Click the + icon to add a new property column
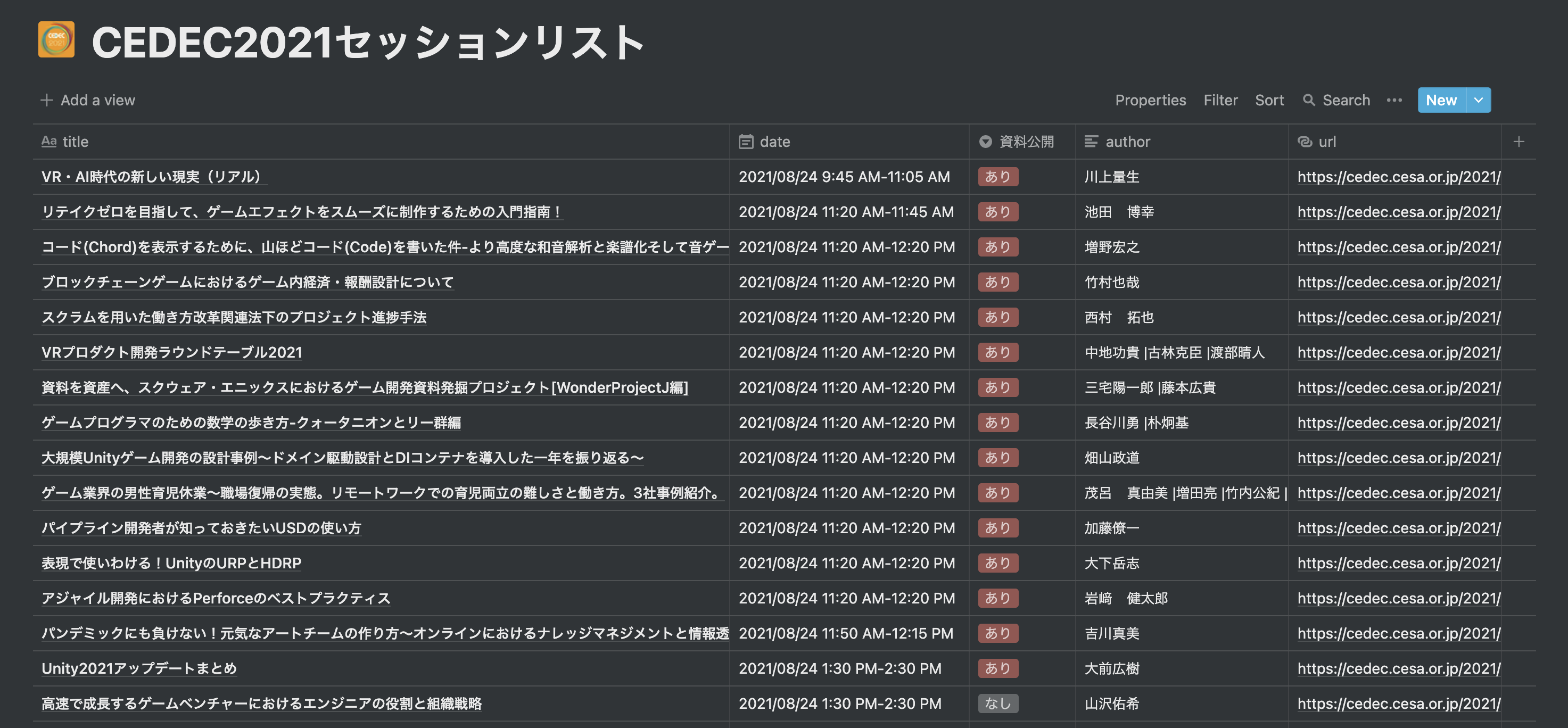The width and height of the screenshot is (1568, 728). coord(1519,141)
